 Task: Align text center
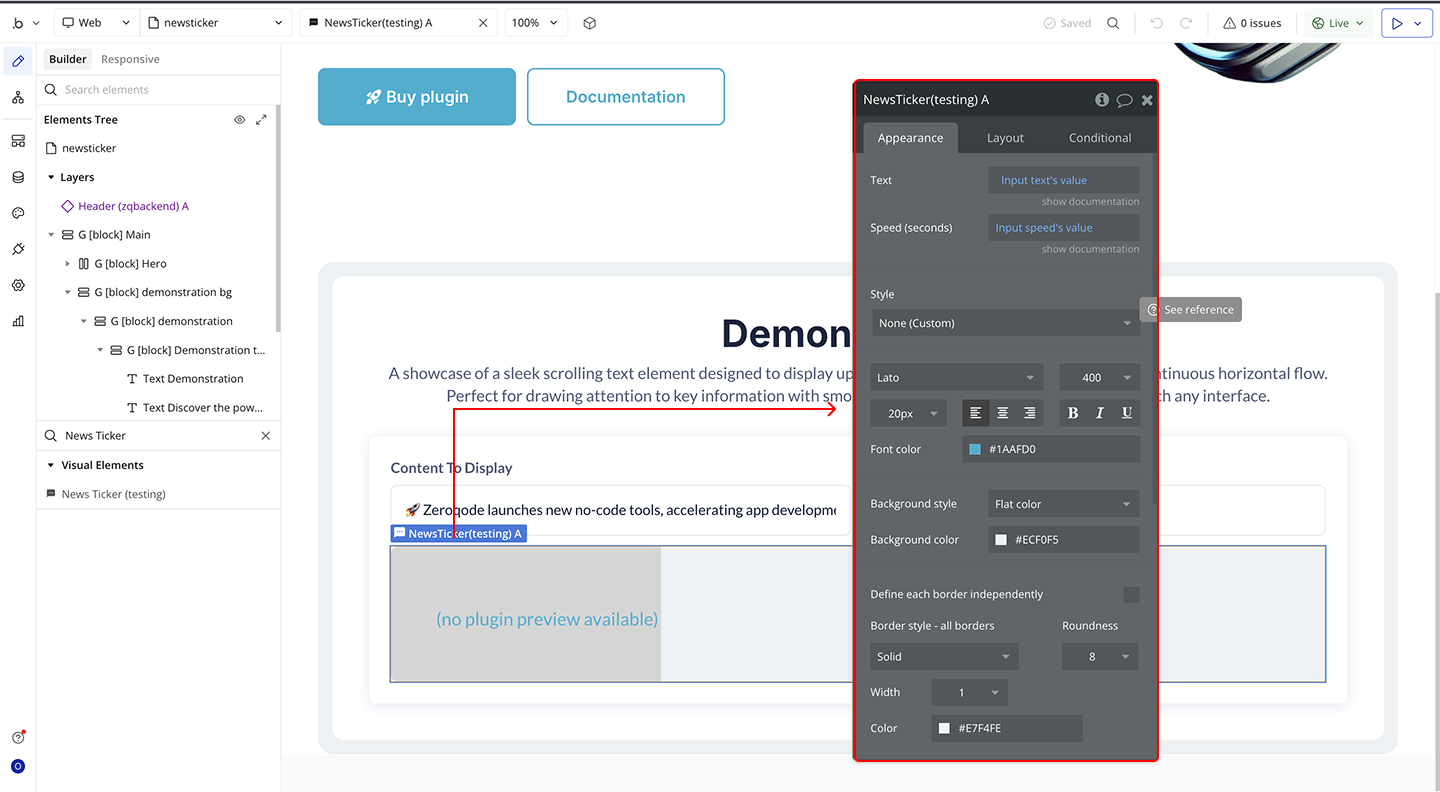(x=1002, y=413)
